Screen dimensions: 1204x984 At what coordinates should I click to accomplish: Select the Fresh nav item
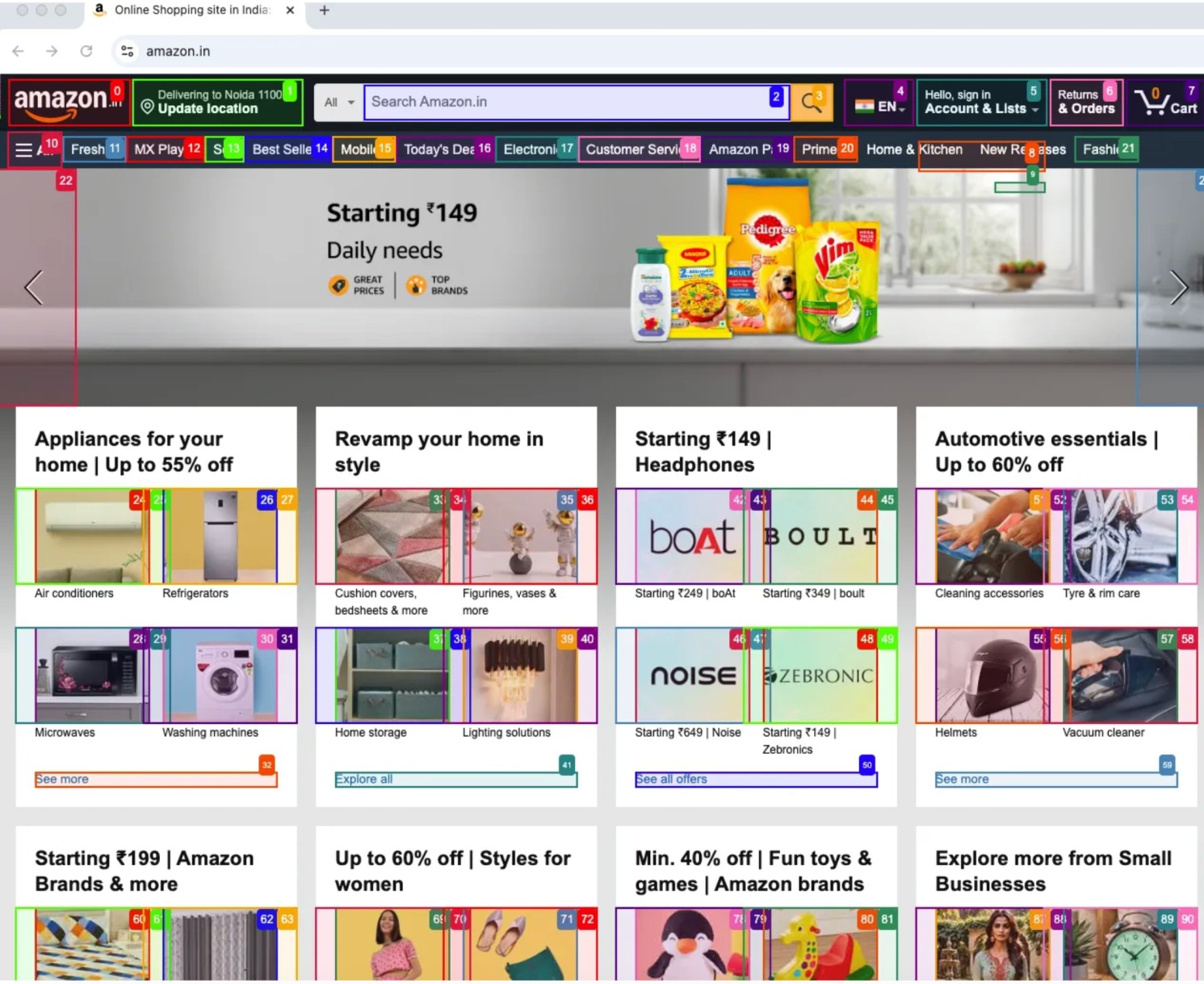point(94,149)
